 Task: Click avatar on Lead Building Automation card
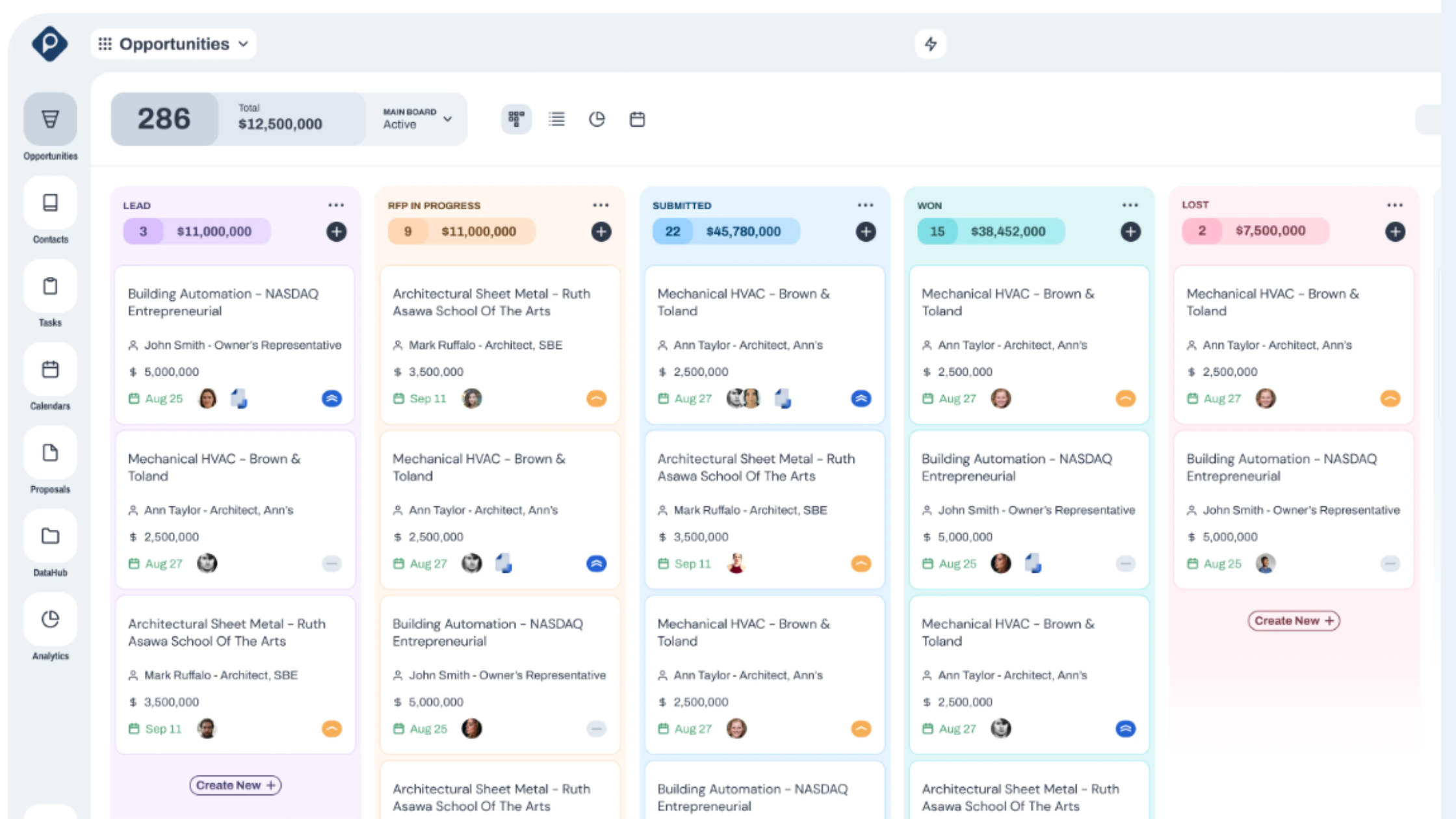coord(207,398)
